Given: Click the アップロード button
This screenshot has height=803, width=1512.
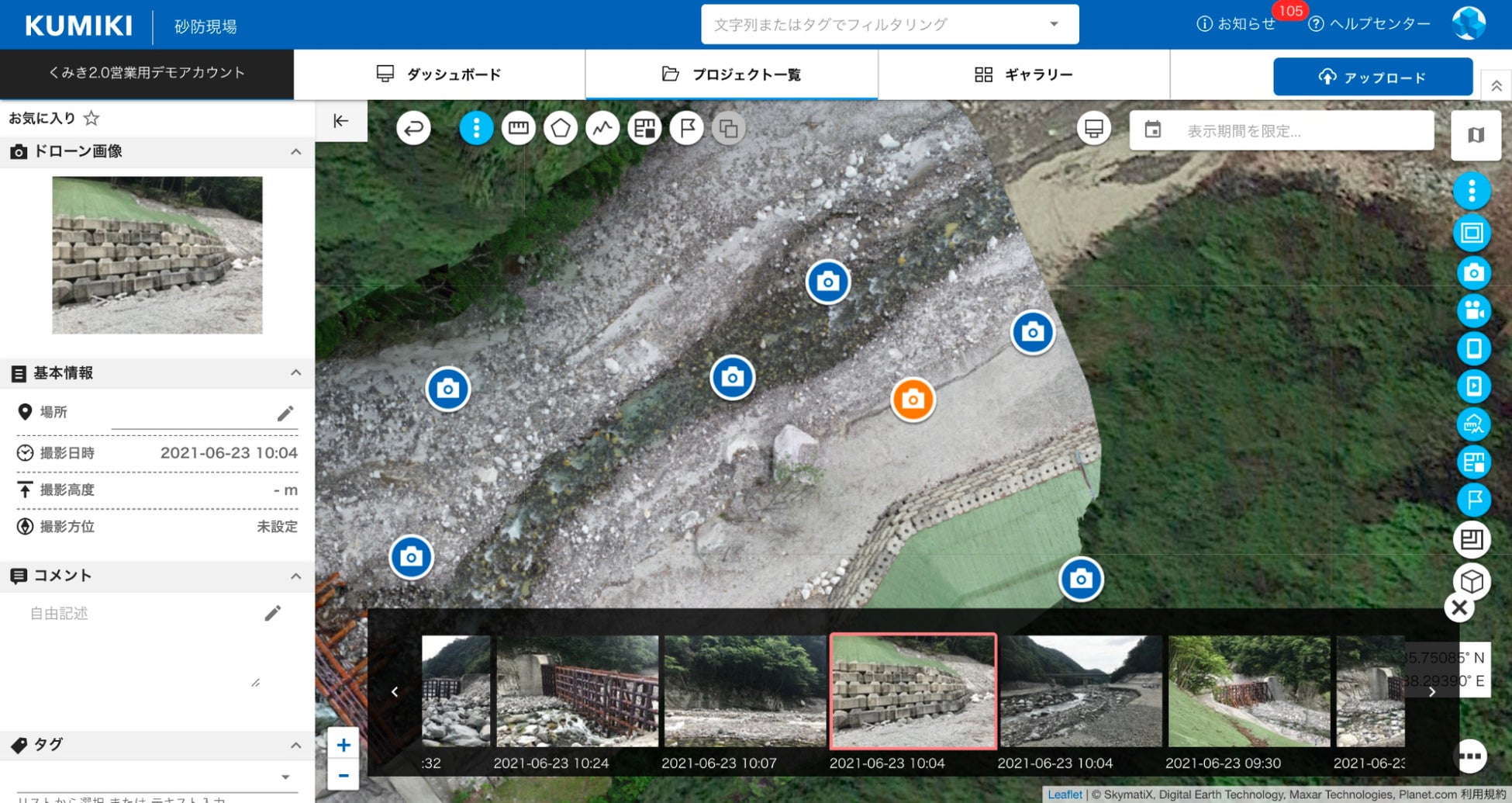Looking at the screenshot, I should point(1372,77).
